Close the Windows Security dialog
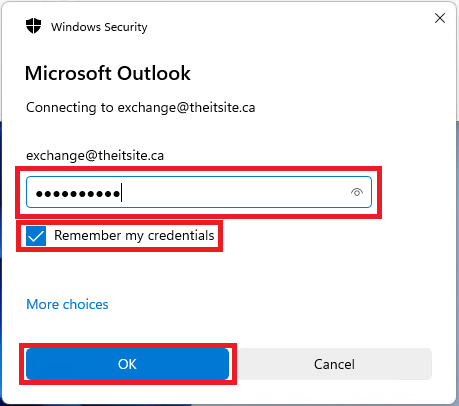Screen dimensions: 459x406 tap(440, 18)
